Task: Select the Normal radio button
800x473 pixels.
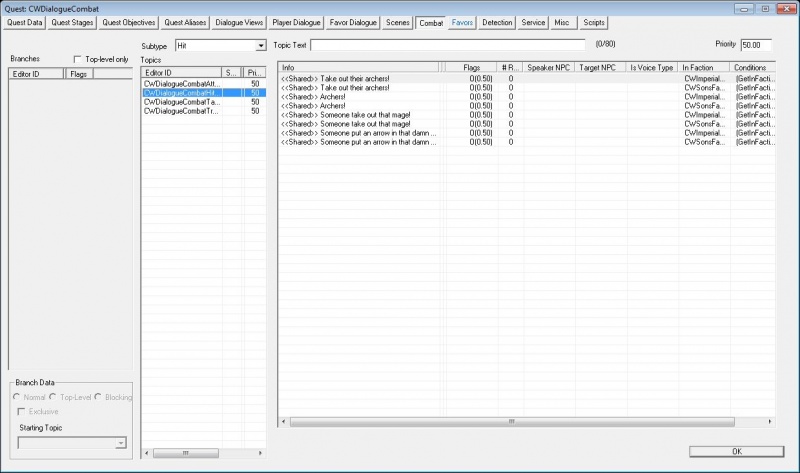Action: click(17, 396)
